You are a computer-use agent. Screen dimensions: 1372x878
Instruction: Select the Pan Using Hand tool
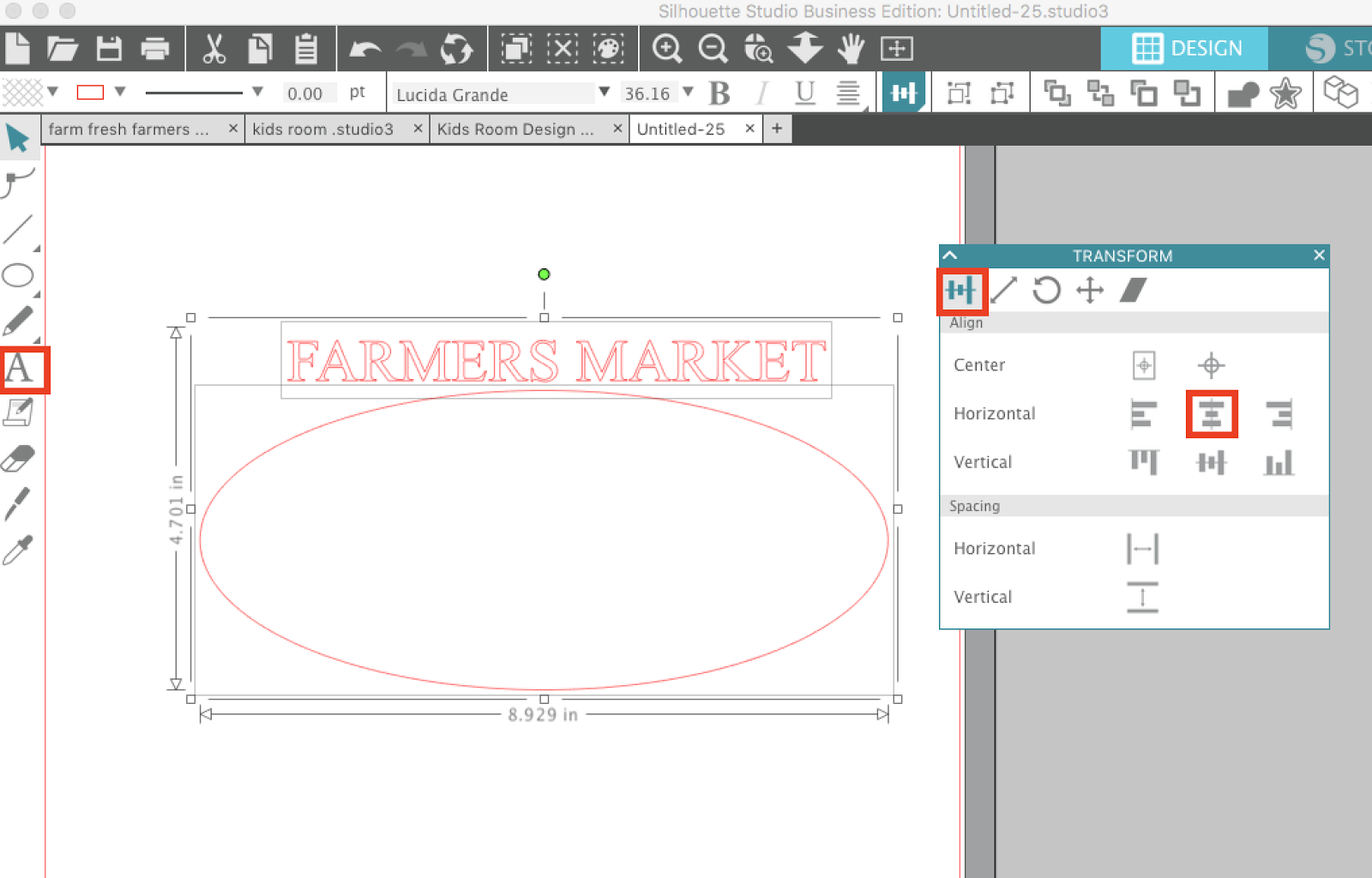[x=851, y=49]
